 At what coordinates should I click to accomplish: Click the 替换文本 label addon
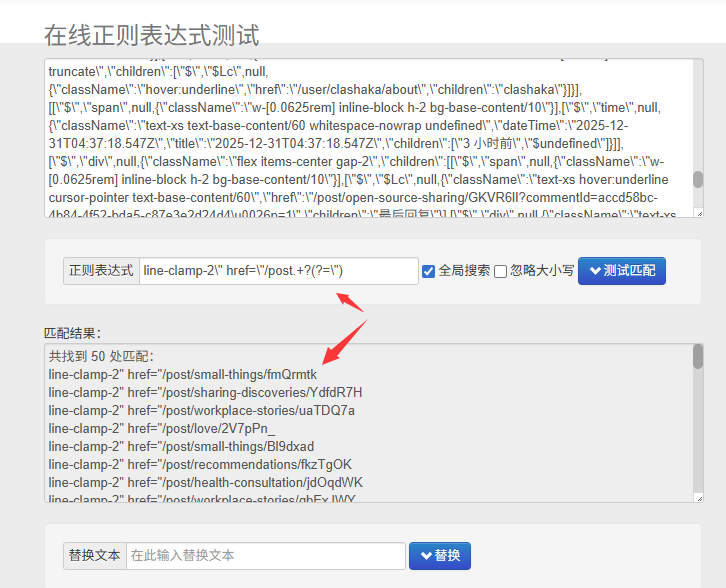[94, 556]
